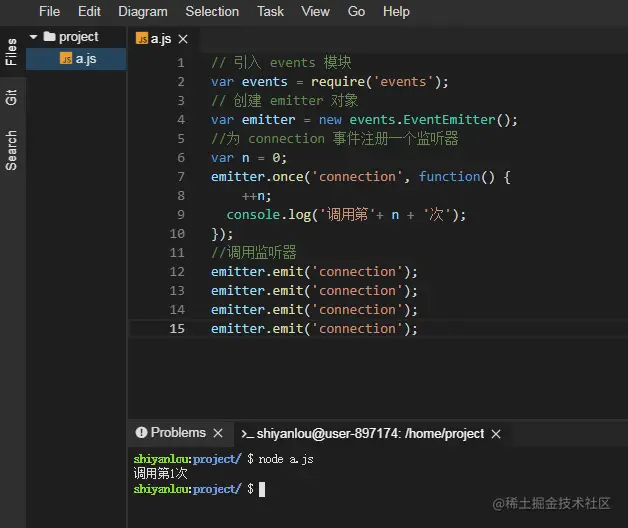Click the project folder icon

pos(49,36)
